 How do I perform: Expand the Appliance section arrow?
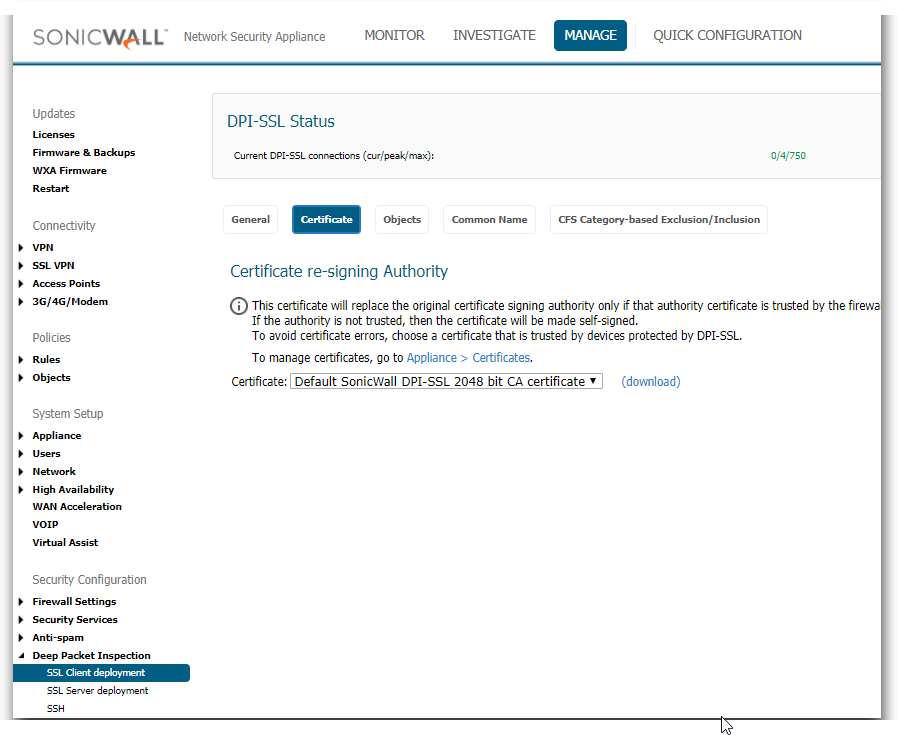click(x=21, y=436)
